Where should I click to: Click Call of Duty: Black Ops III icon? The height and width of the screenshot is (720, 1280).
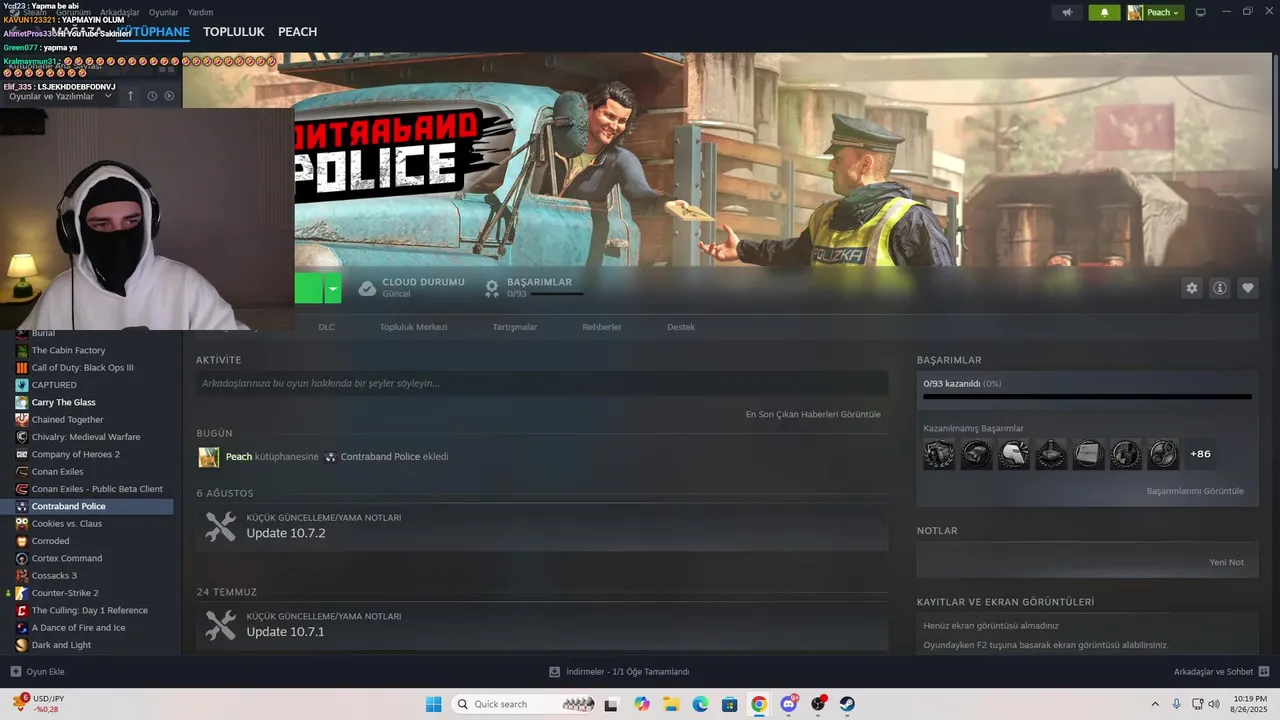22,368
